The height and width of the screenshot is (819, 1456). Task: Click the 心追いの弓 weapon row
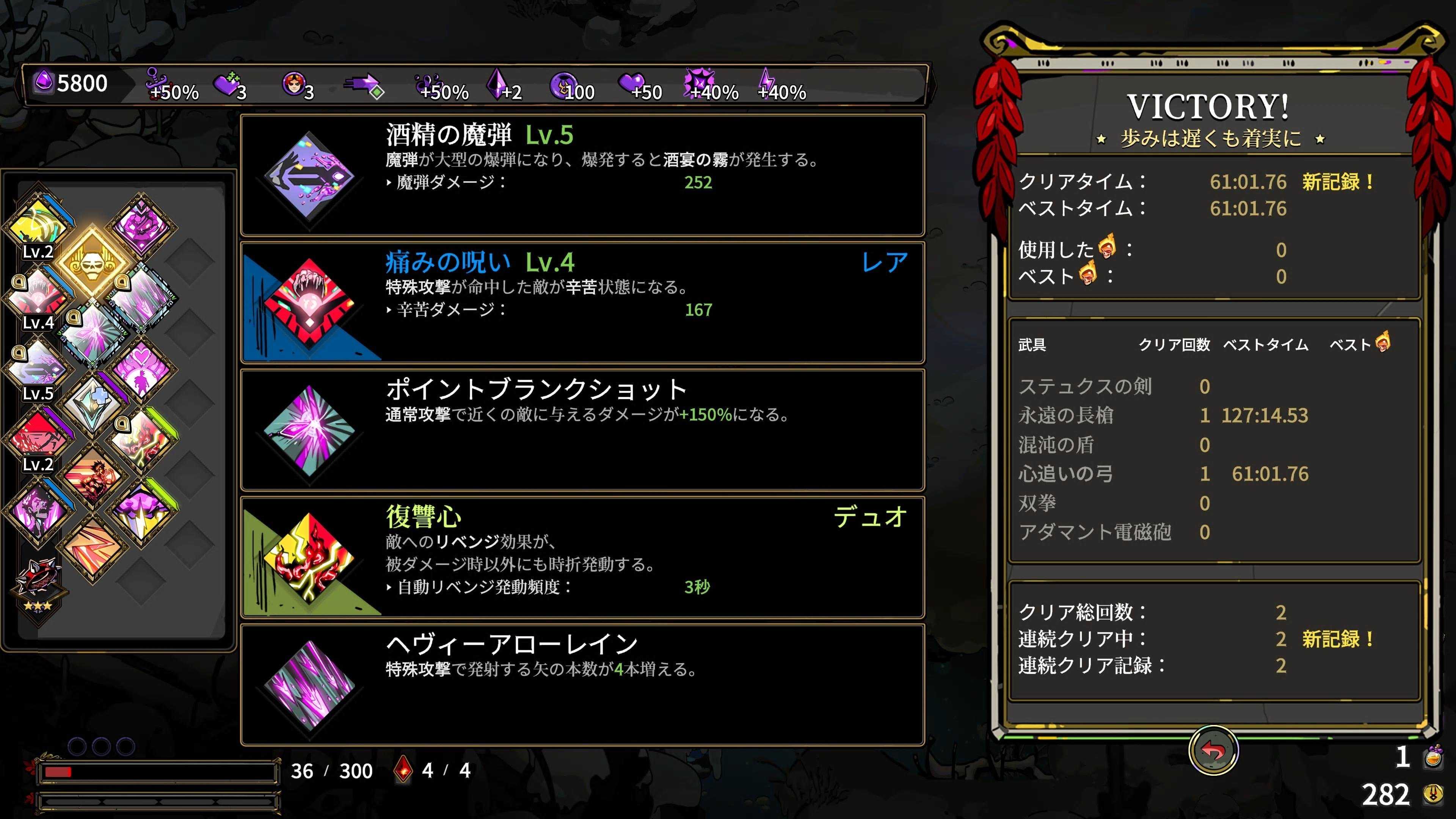coord(1214,474)
